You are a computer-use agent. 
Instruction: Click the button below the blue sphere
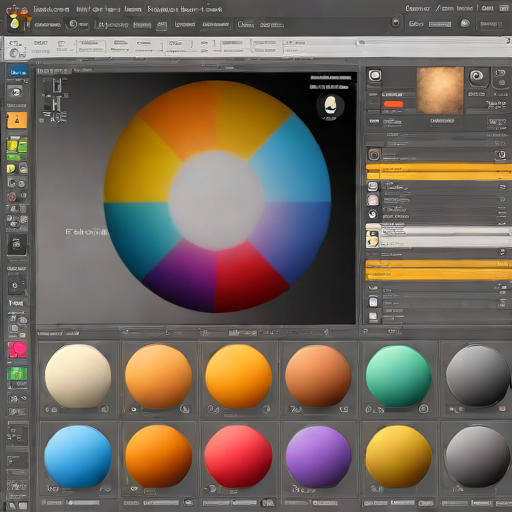pyautogui.click(x=83, y=502)
